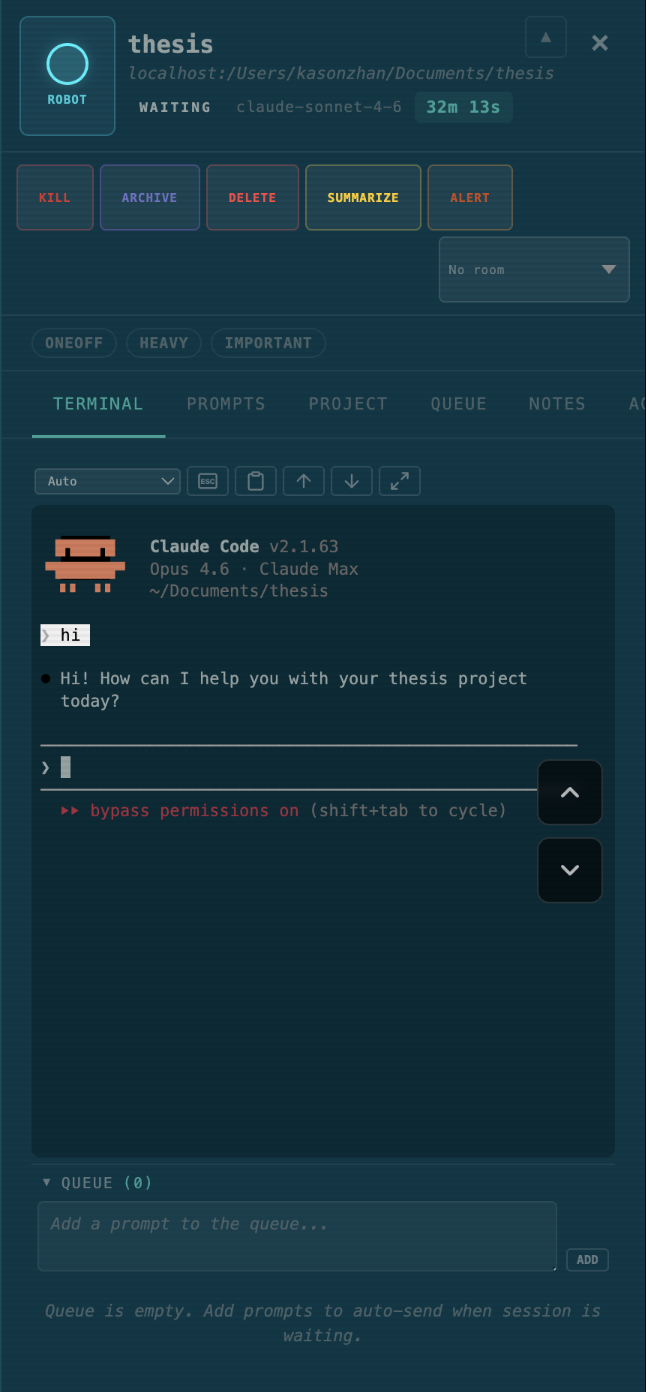Click the claude-sonnet-4-6 model label

tap(319, 107)
